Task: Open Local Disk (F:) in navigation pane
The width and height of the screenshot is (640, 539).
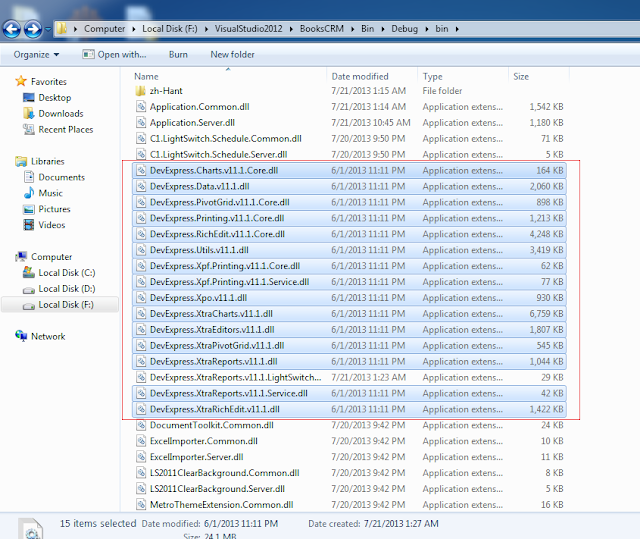Action: coord(66,304)
